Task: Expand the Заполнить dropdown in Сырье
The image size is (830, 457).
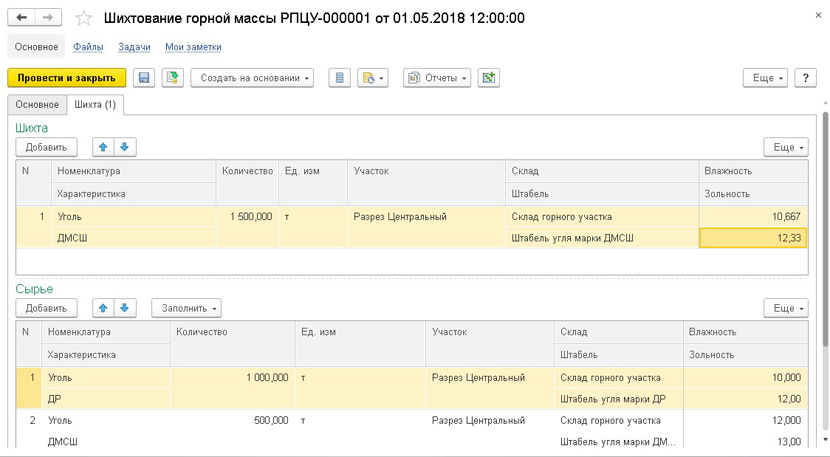Action: click(187, 308)
